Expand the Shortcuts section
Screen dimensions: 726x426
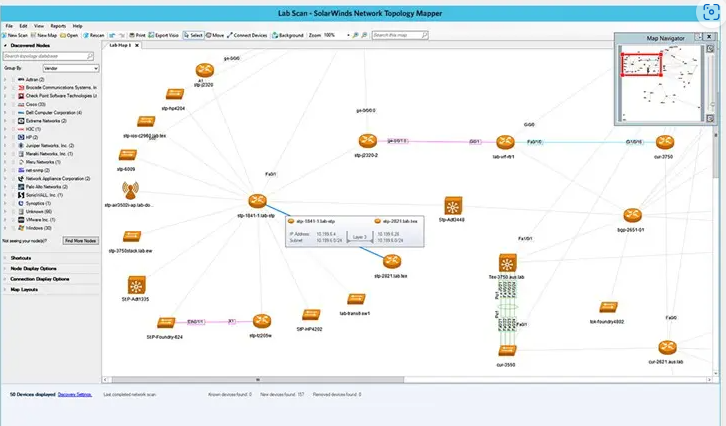click(6, 258)
